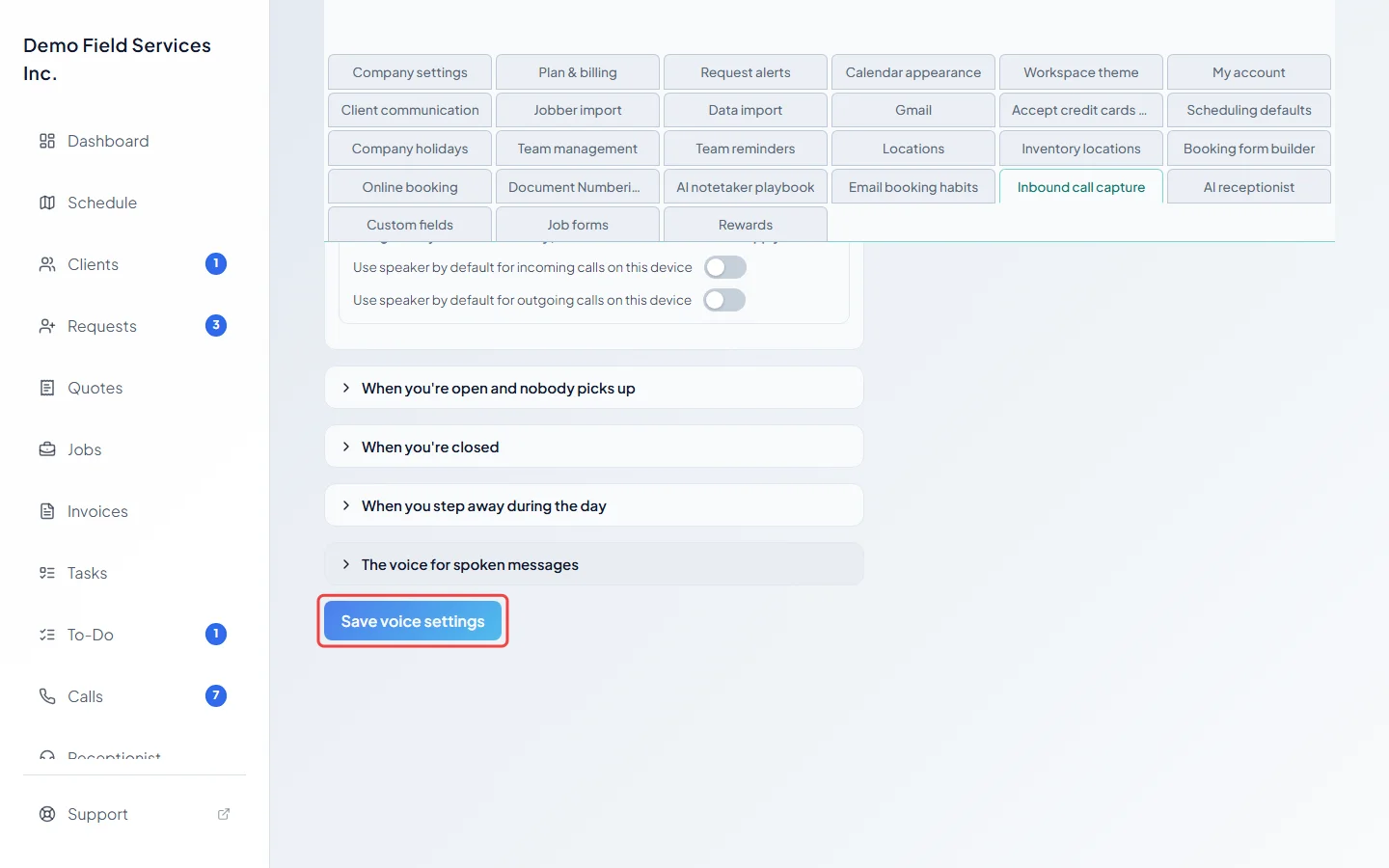The image size is (1389, 868).
Task: Toggle speaker default for incoming calls
Action: pyautogui.click(x=725, y=267)
